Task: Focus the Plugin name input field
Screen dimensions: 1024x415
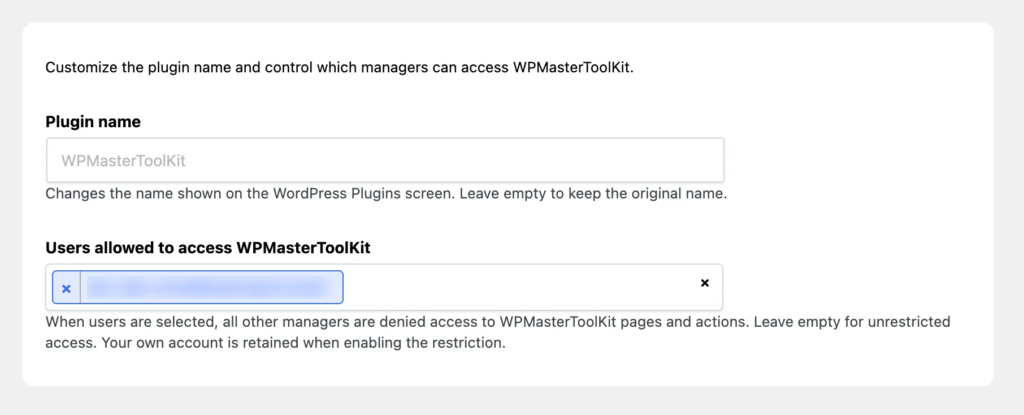Action: [385, 160]
